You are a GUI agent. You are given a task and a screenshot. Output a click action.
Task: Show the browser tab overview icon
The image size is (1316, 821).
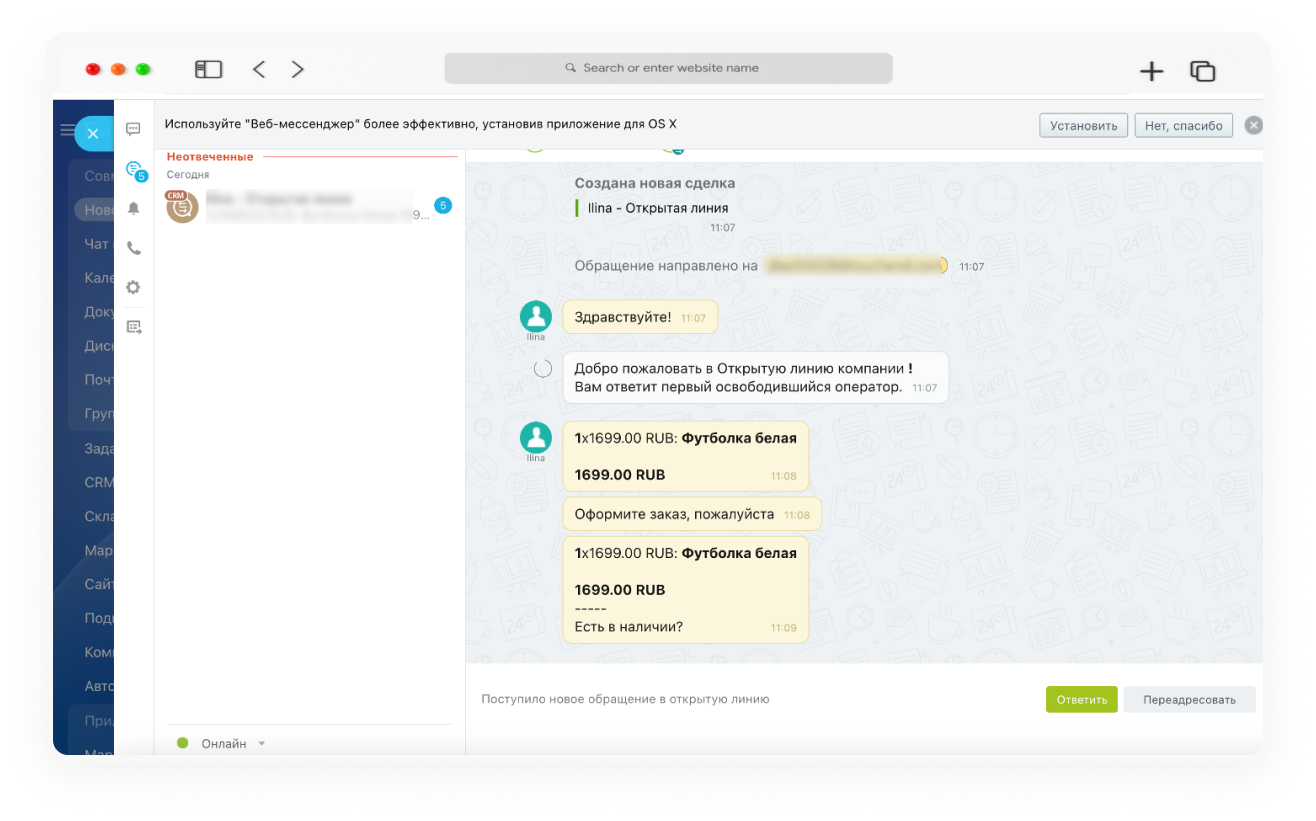click(x=1202, y=71)
